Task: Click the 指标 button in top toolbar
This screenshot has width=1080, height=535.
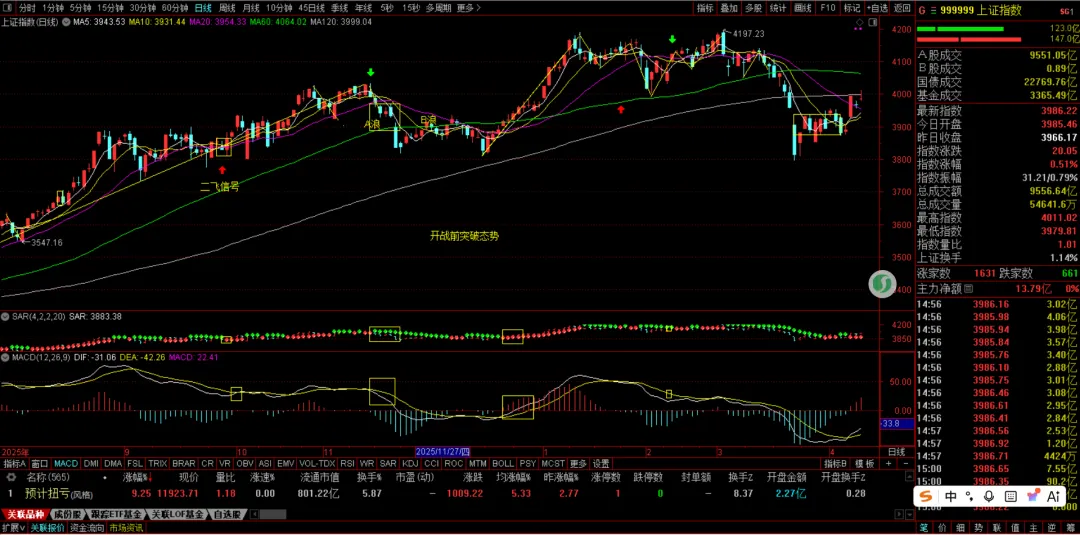Action: [x=705, y=8]
